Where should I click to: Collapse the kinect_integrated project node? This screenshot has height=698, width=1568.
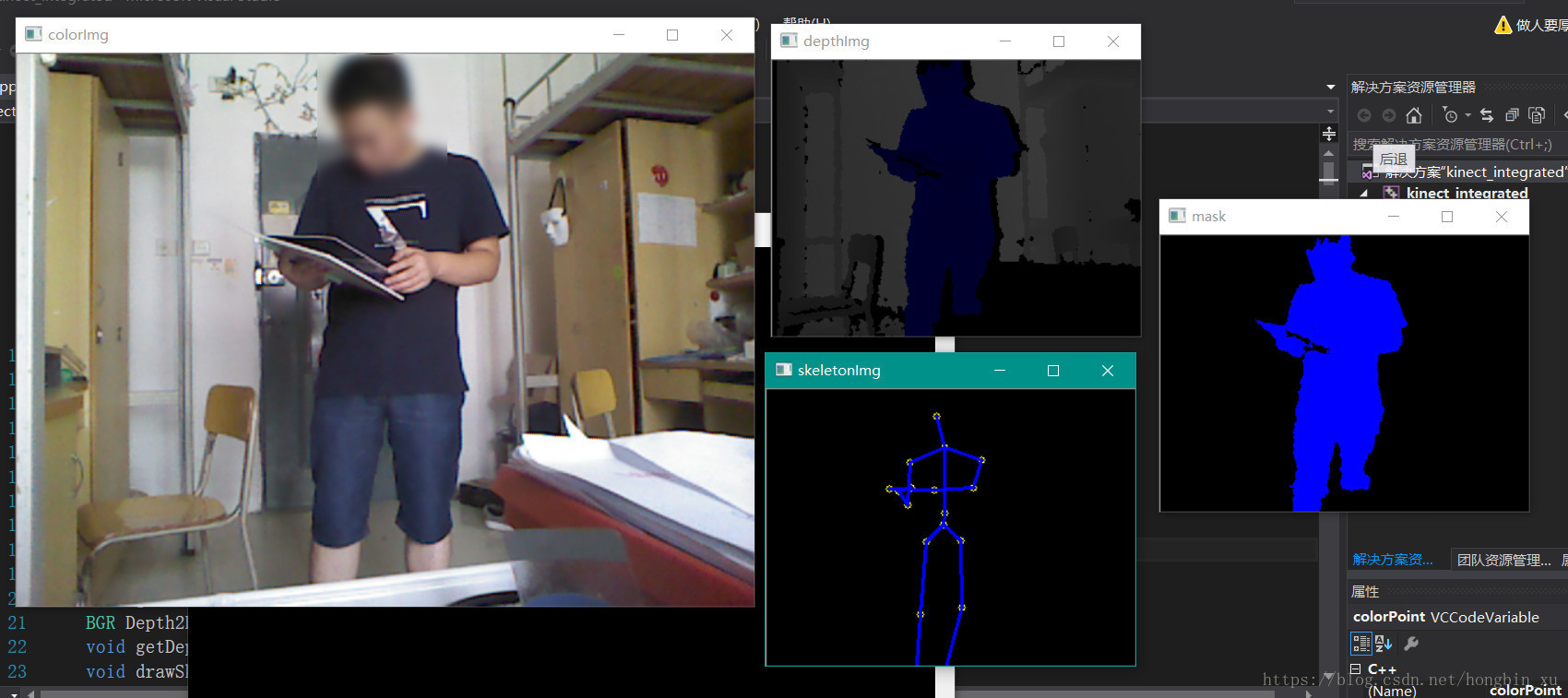[x=1364, y=193]
